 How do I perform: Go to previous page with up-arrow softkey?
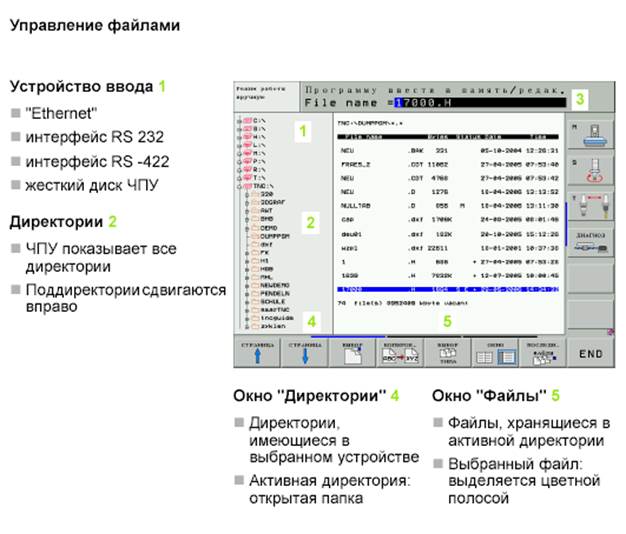pos(258,353)
